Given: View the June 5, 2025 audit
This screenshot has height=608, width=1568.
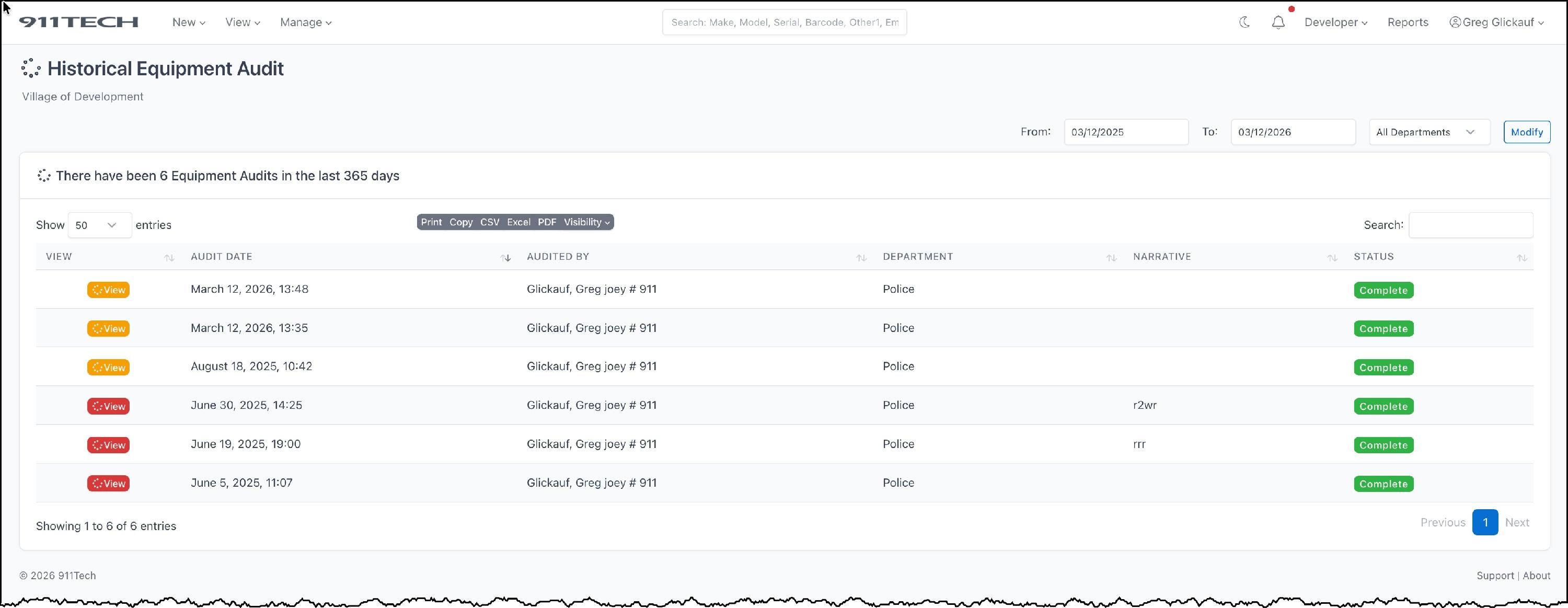Looking at the screenshot, I should 108,484.
